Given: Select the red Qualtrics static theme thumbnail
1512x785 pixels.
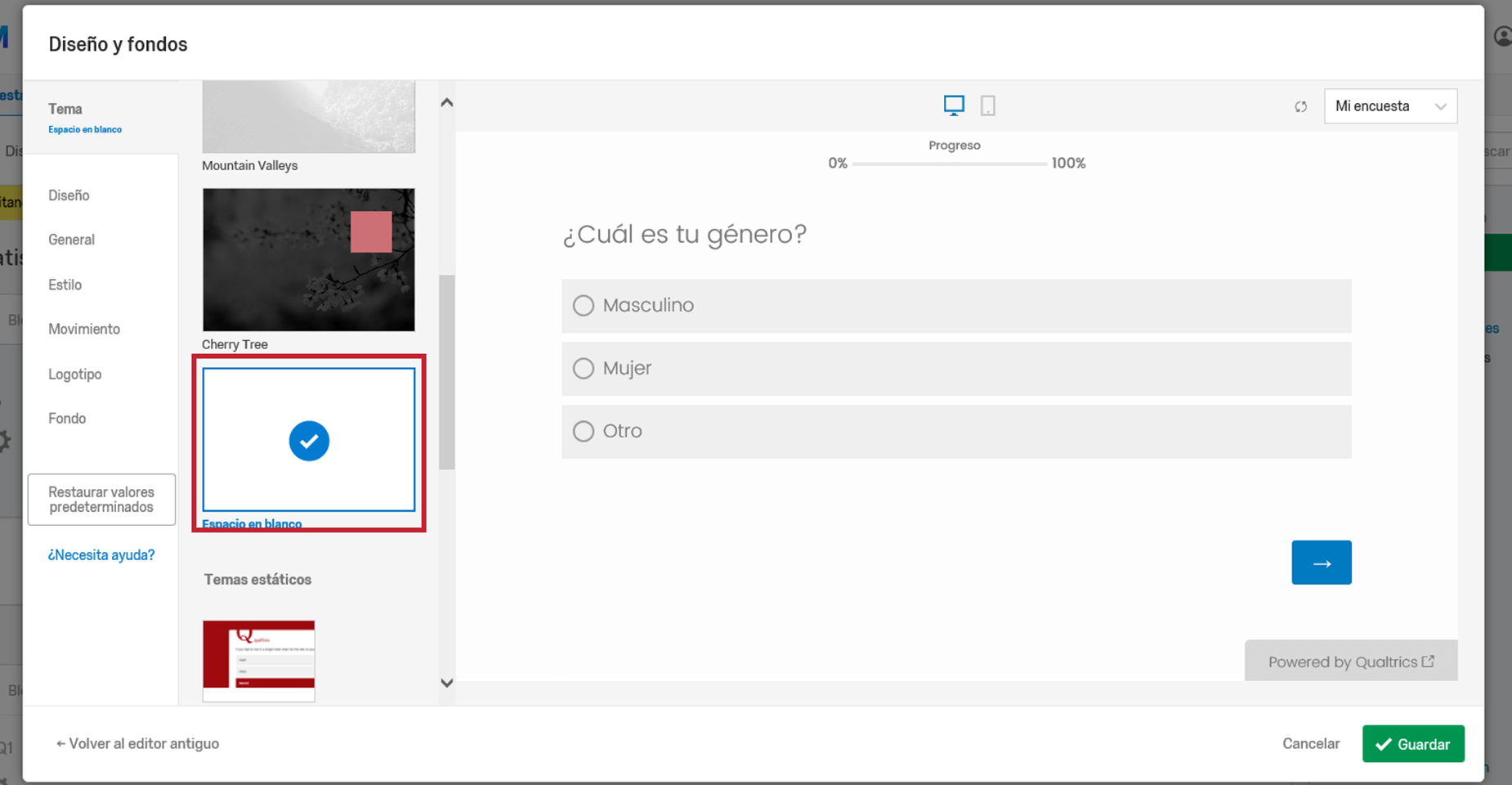Looking at the screenshot, I should [x=259, y=661].
